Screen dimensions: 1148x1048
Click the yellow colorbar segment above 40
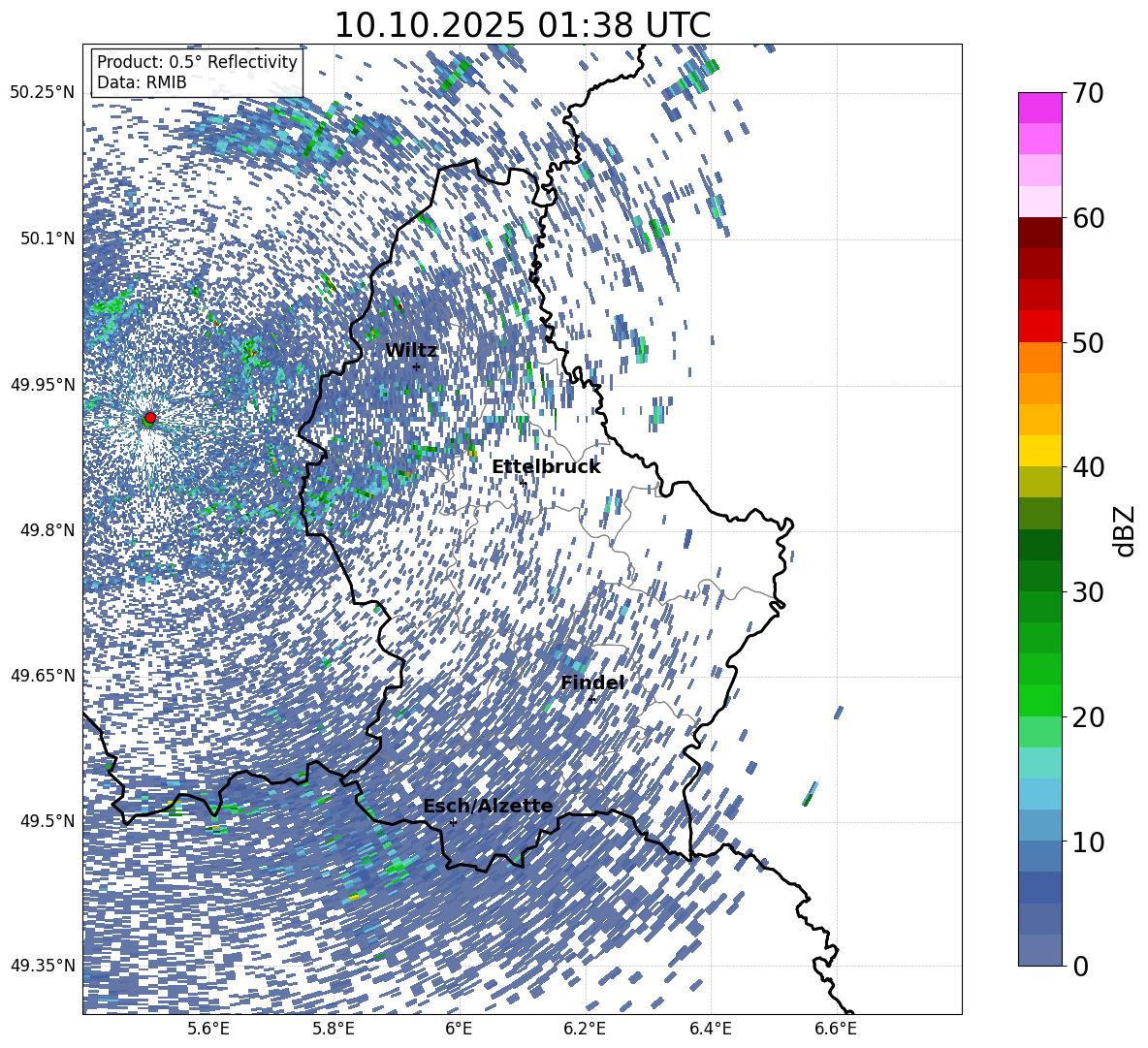click(1039, 451)
